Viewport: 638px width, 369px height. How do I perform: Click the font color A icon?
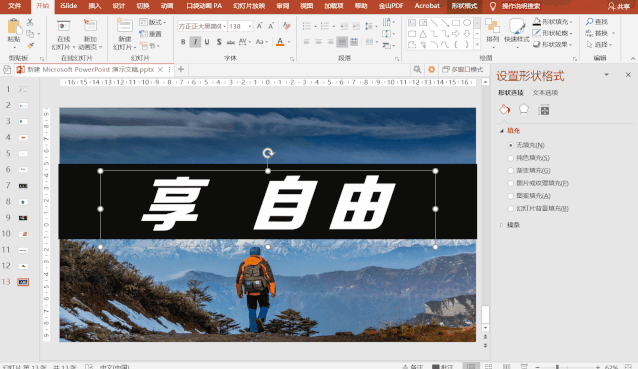click(280, 42)
